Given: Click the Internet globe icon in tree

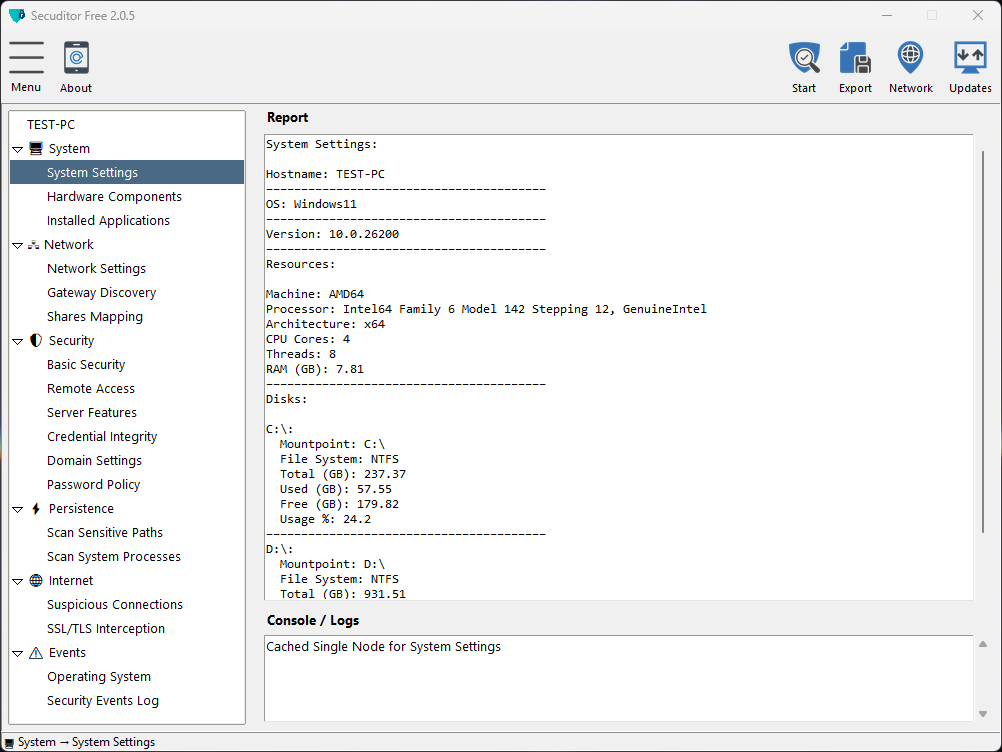Looking at the screenshot, I should coord(36,581).
